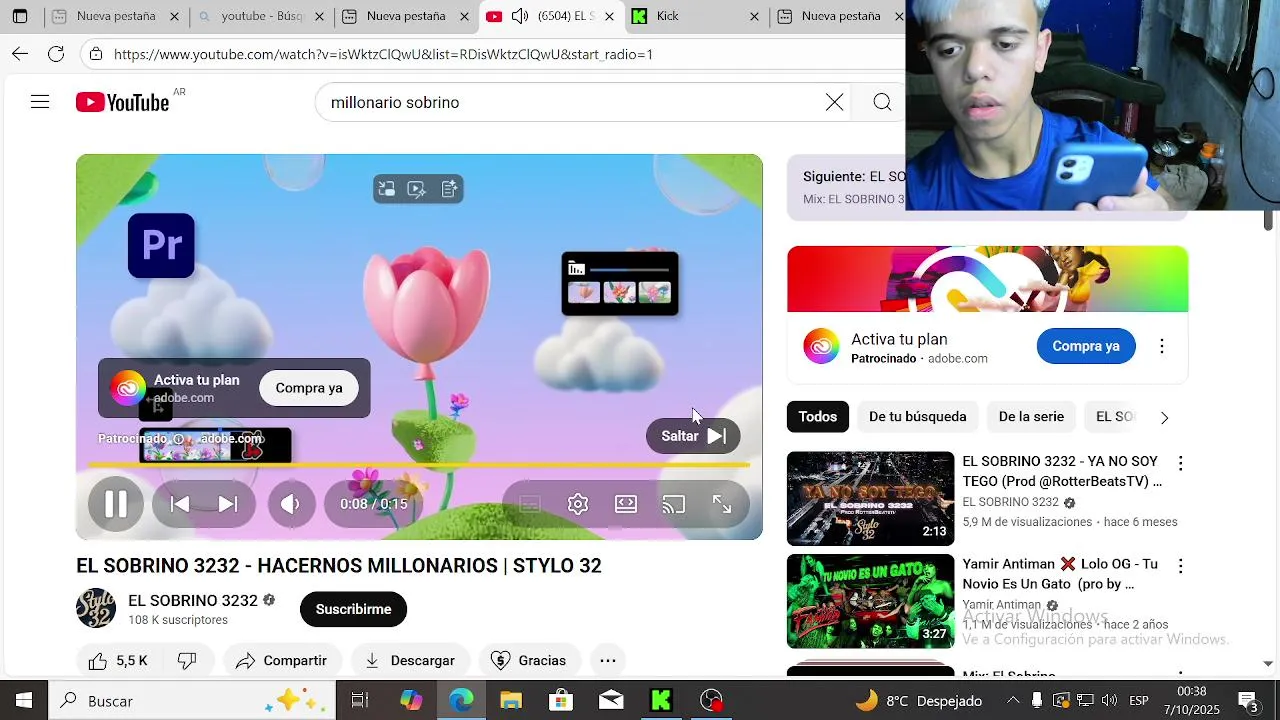
Task: Seek on the yellow ad progress bar
Action: pyautogui.click(x=419, y=465)
